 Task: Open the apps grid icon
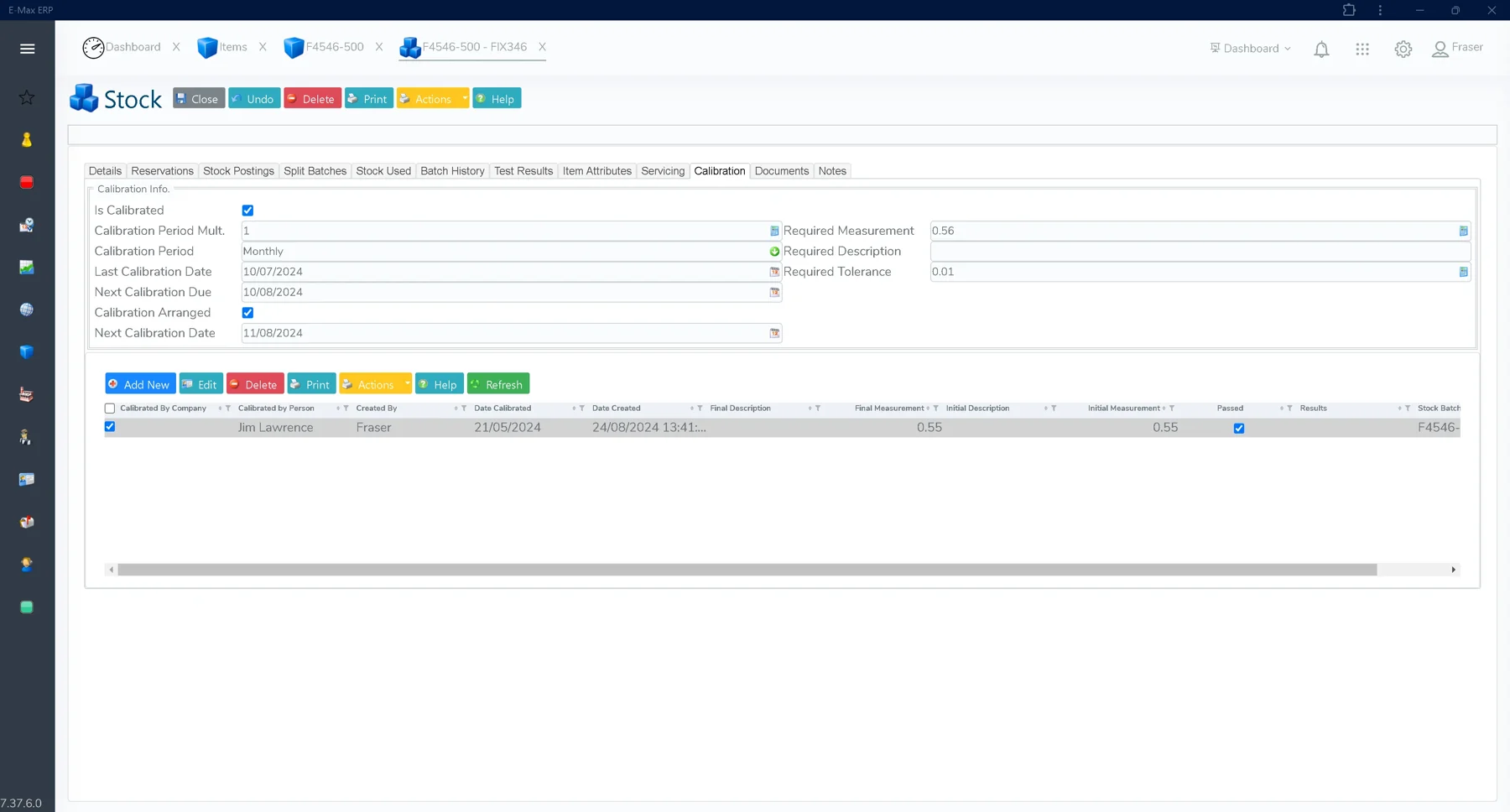click(x=1362, y=49)
